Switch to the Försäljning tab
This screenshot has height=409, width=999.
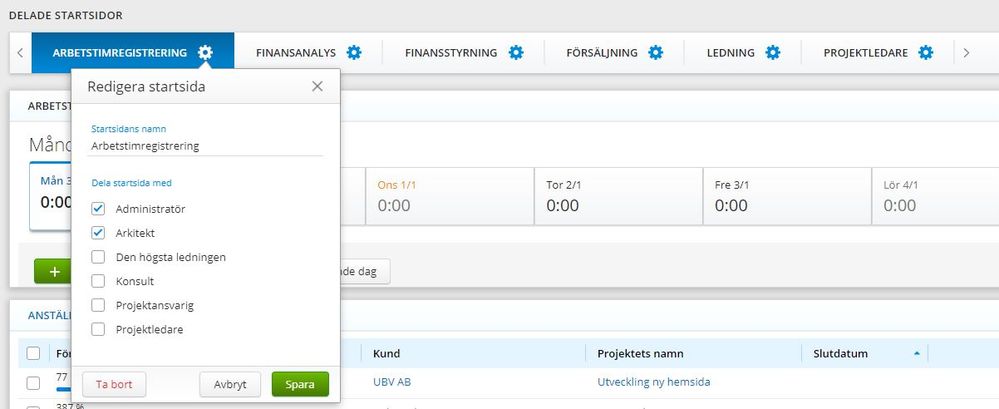click(x=602, y=53)
